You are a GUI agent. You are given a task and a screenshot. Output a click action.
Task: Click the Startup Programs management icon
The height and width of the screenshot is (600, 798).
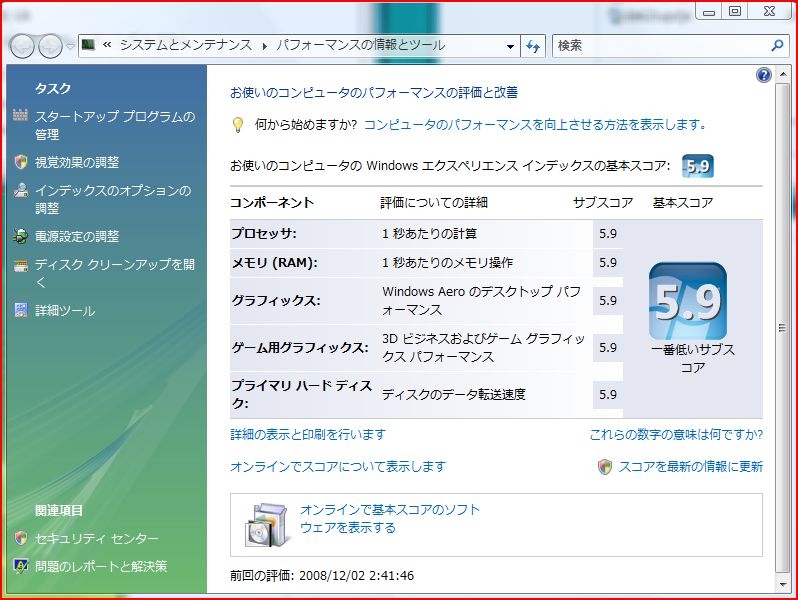pos(20,115)
